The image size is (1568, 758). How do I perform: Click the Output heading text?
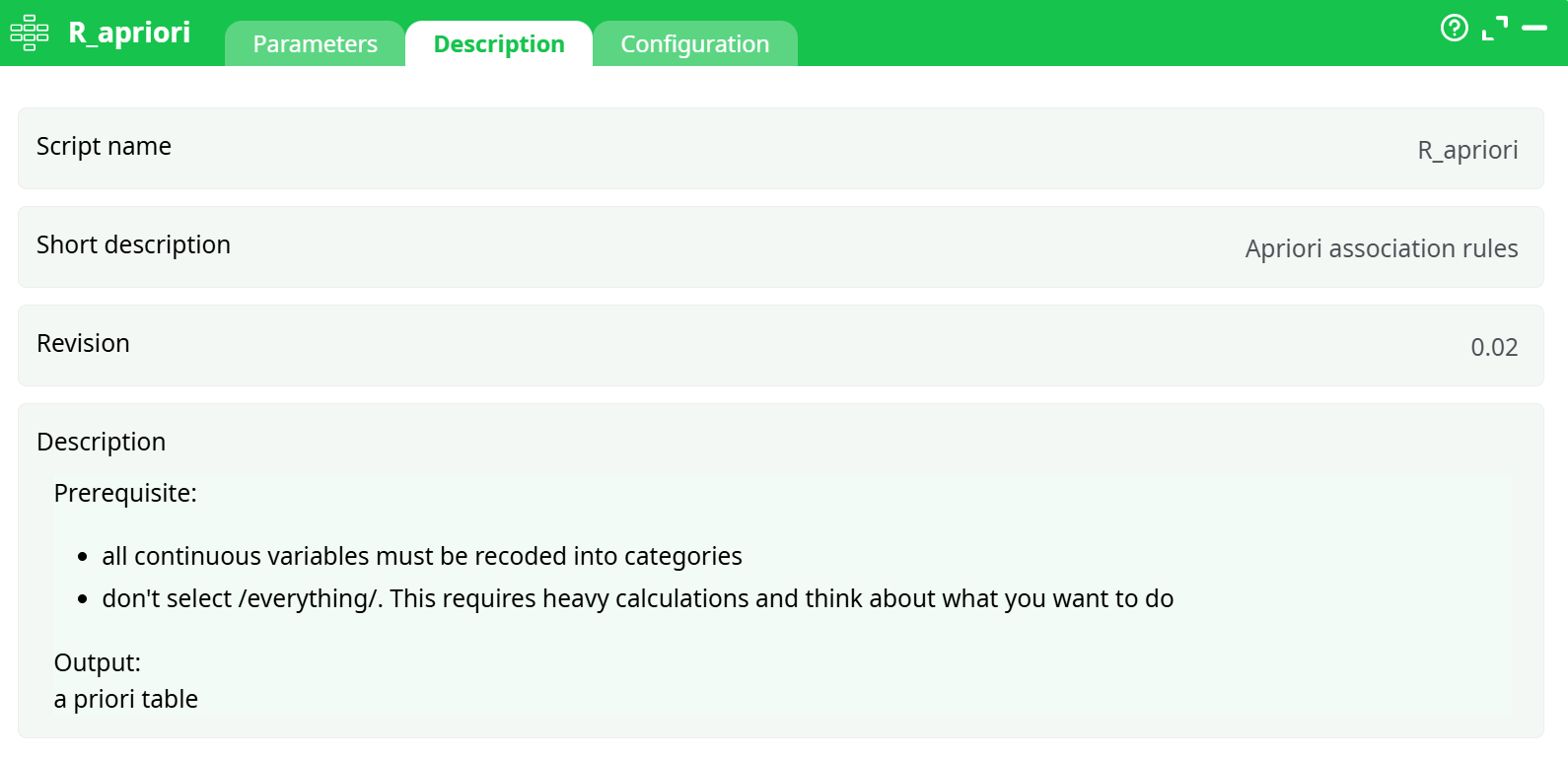pos(97,662)
